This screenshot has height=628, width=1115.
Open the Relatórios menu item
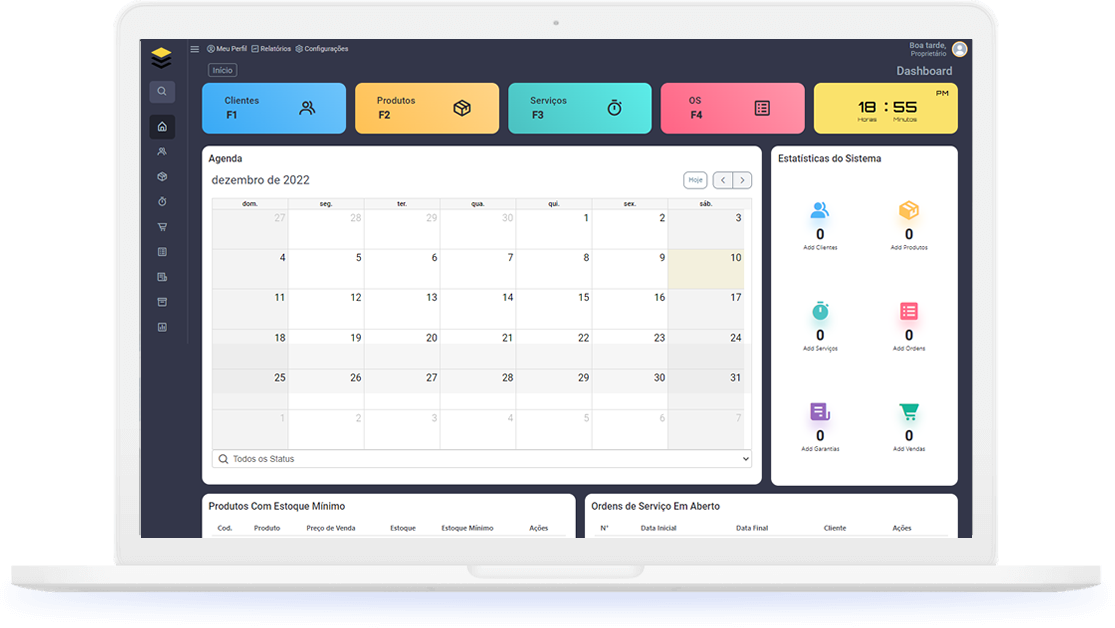271,49
